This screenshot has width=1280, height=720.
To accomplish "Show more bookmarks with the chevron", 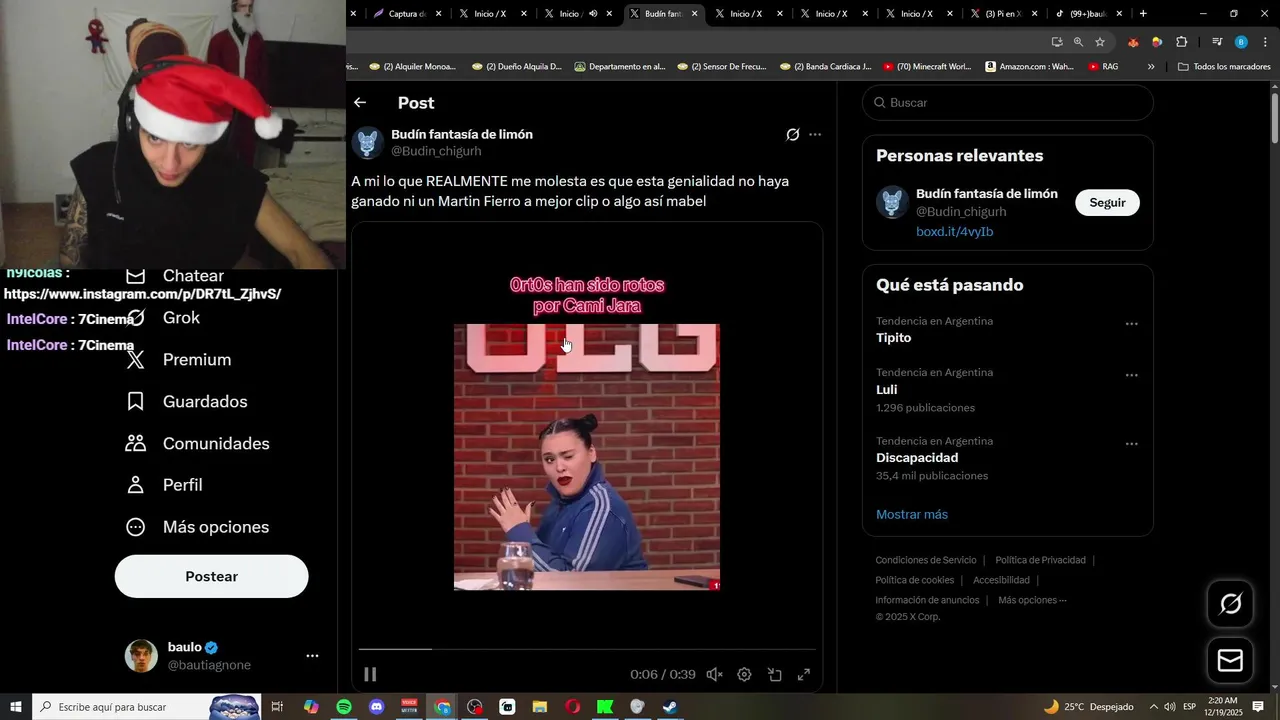I will click(x=1151, y=67).
